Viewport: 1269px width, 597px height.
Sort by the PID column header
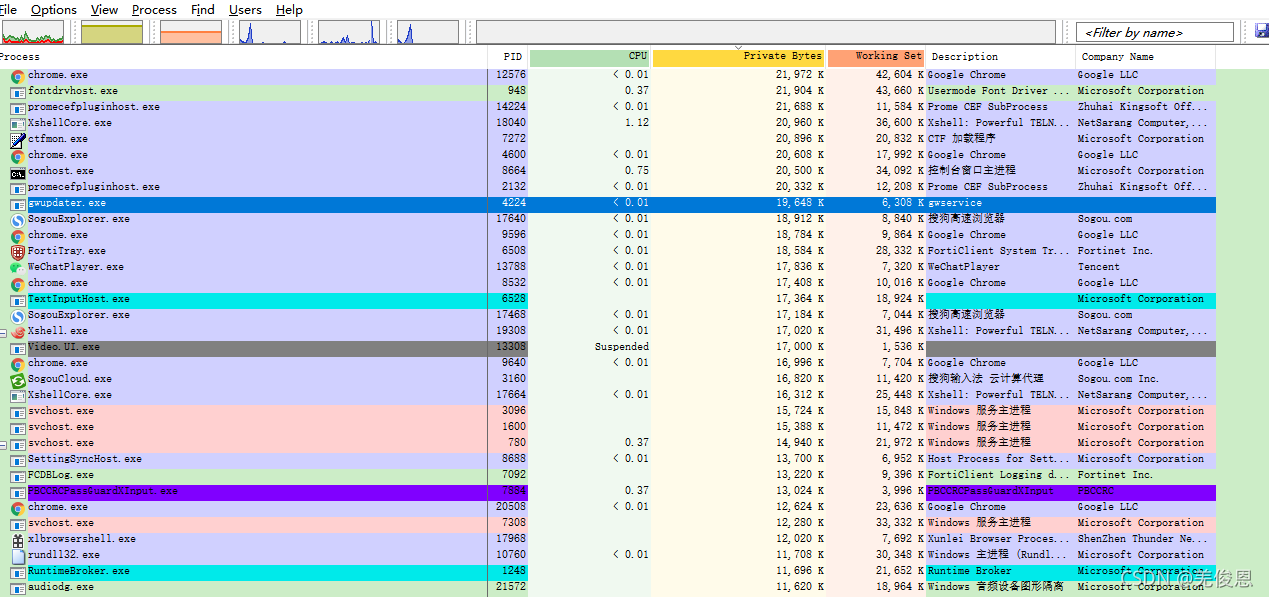508,57
